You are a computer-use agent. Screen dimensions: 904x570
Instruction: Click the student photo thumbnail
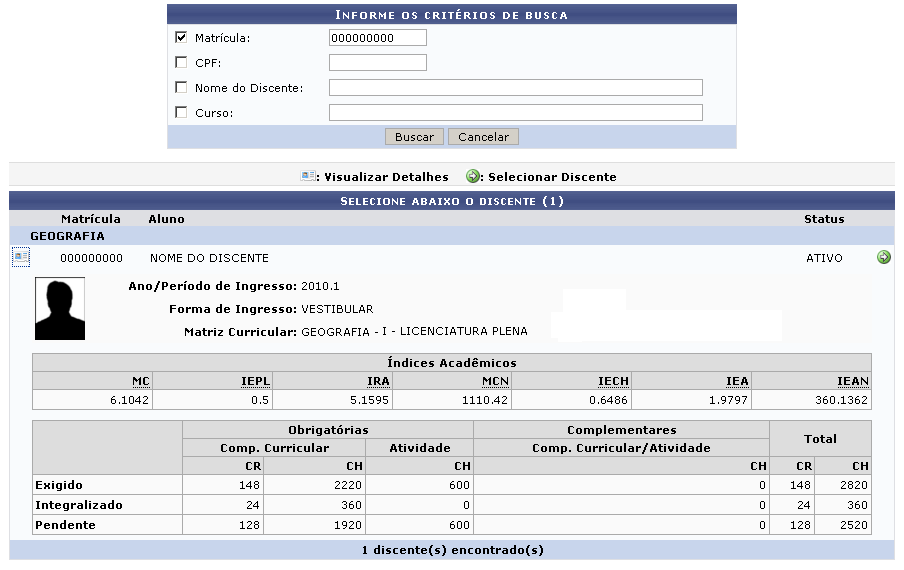click(x=60, y=308)
